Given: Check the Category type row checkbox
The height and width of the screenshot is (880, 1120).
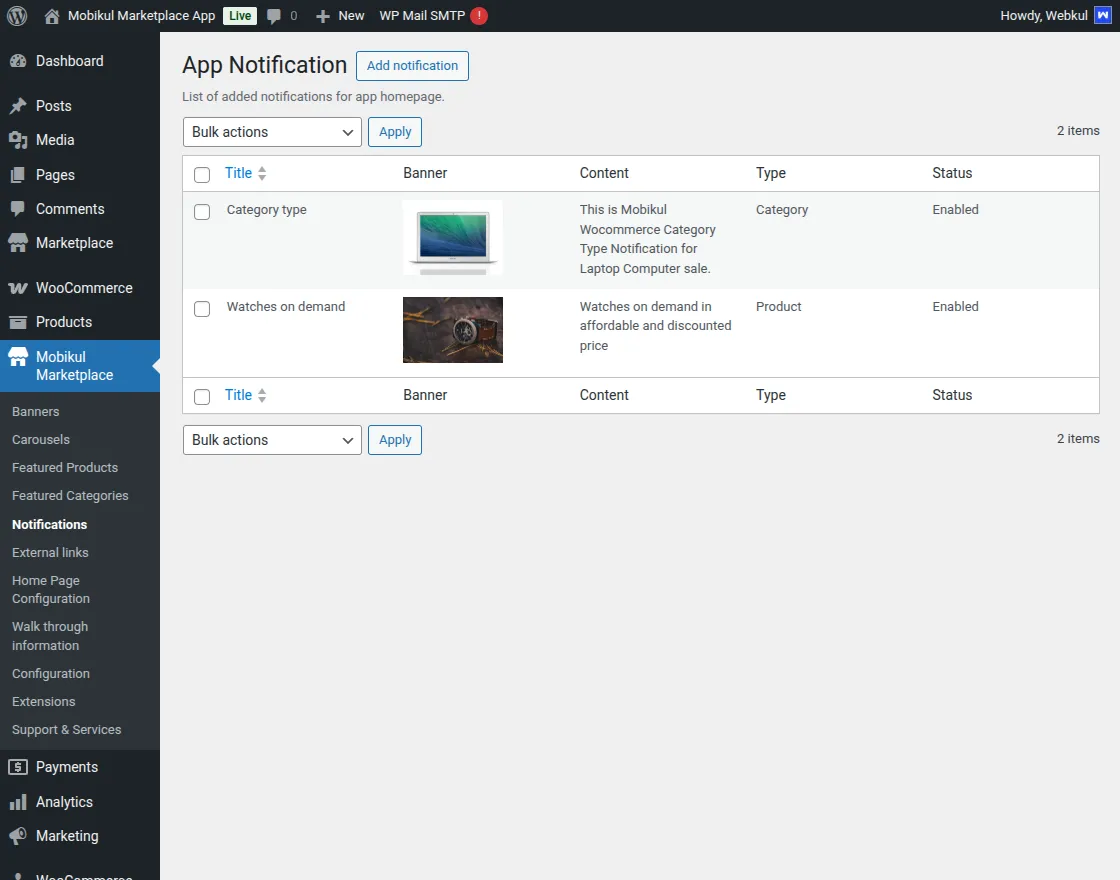Looking at the screenshot, I should [x=202, y=212].
